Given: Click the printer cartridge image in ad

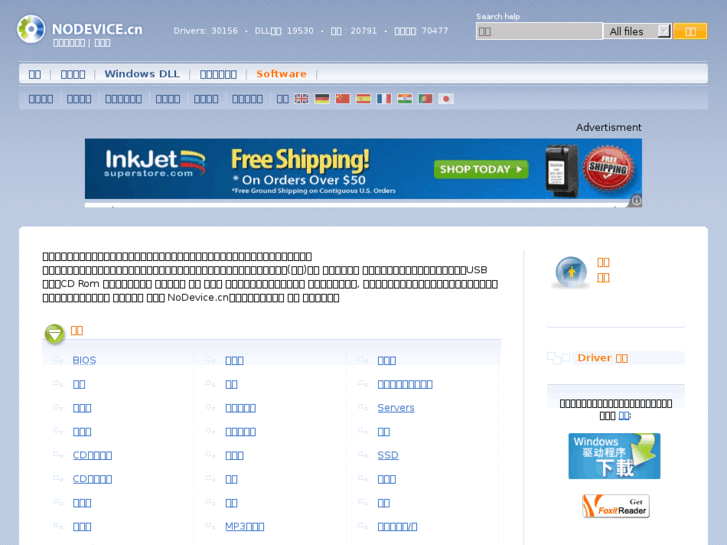Looking at the screenshot, I should [562, 170].
